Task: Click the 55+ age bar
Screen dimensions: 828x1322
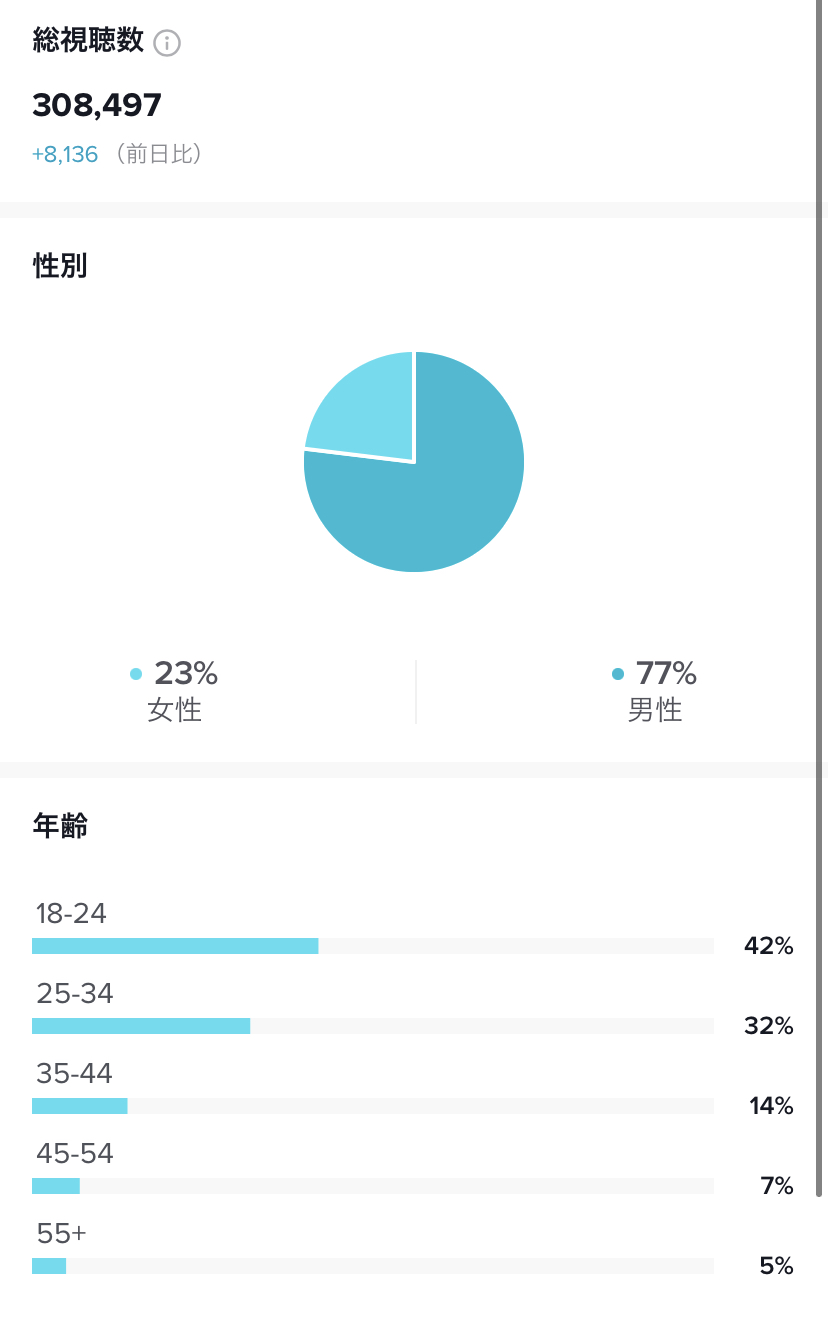Action: click(x=373, y=1266)
